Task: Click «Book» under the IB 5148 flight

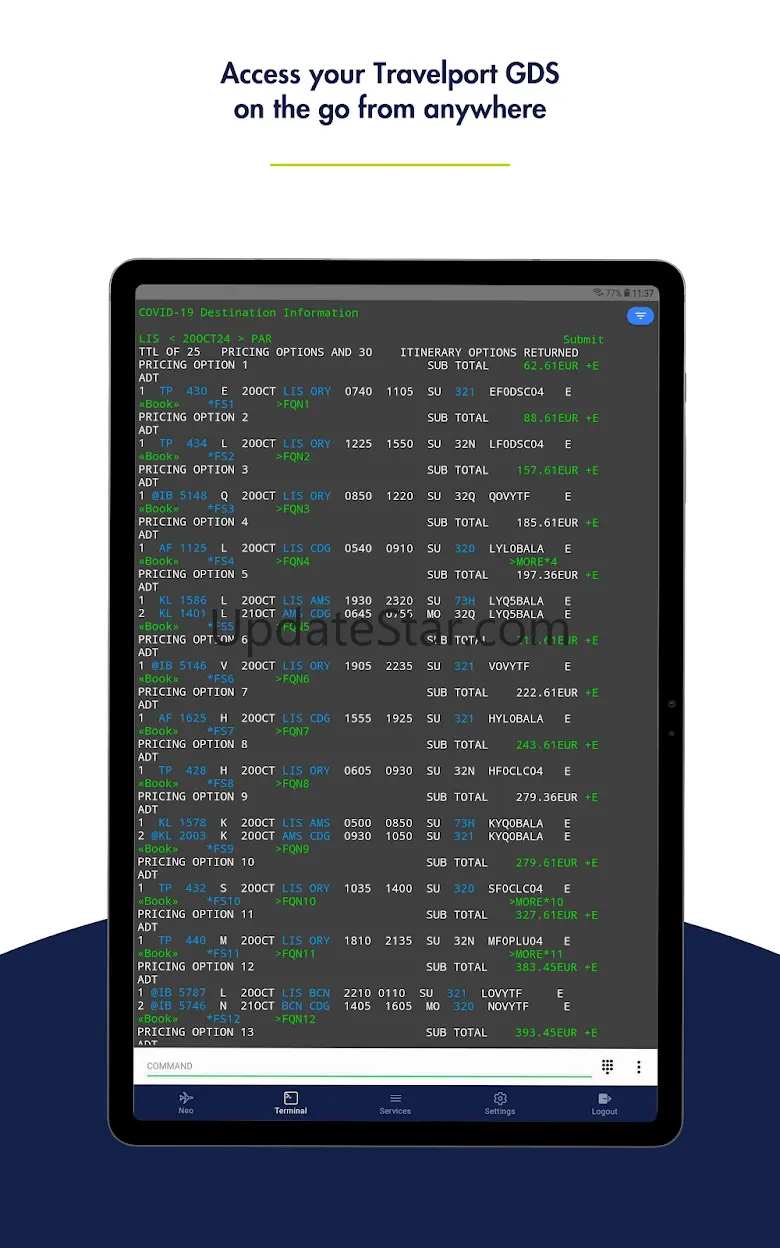Action: [158, 509]
